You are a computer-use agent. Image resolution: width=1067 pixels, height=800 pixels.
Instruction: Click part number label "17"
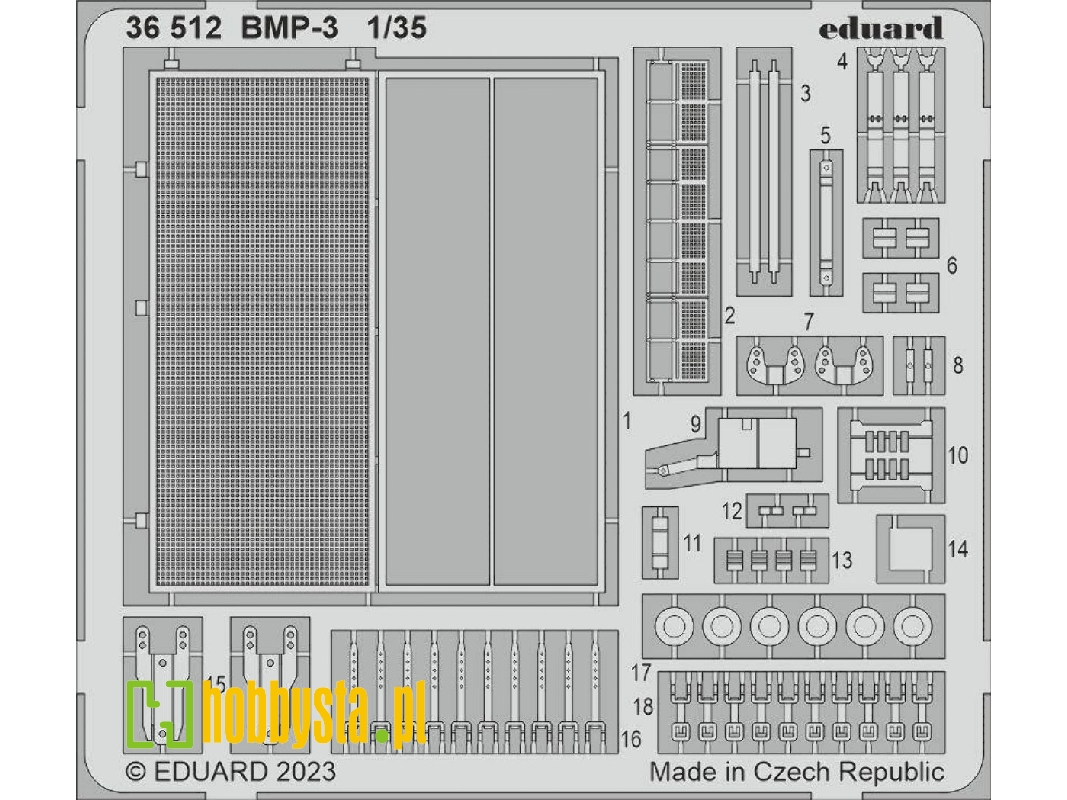click(641, 673)
